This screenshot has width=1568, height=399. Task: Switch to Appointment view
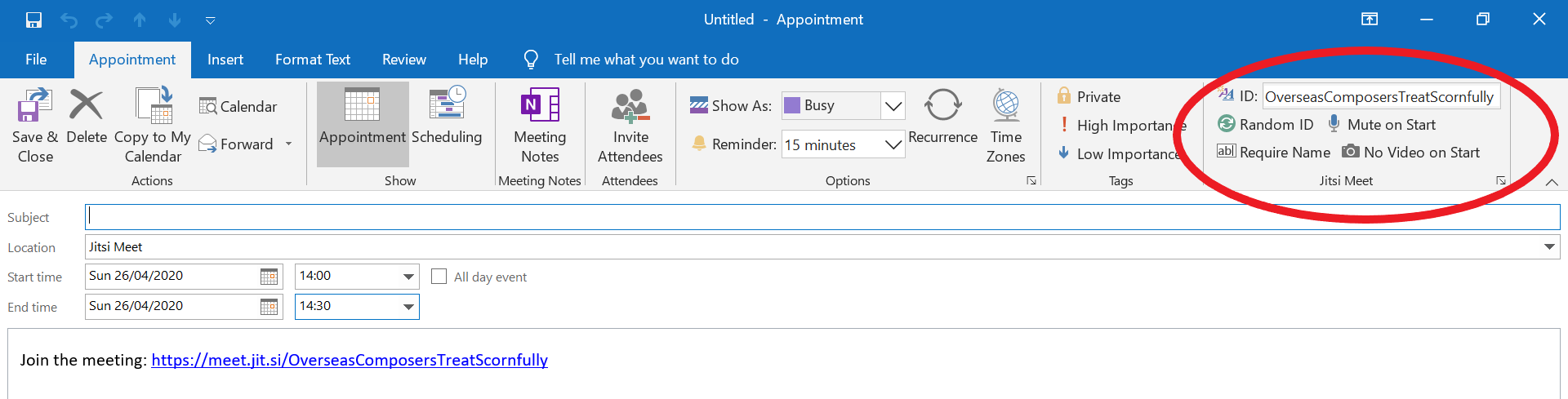coord(363,124)
